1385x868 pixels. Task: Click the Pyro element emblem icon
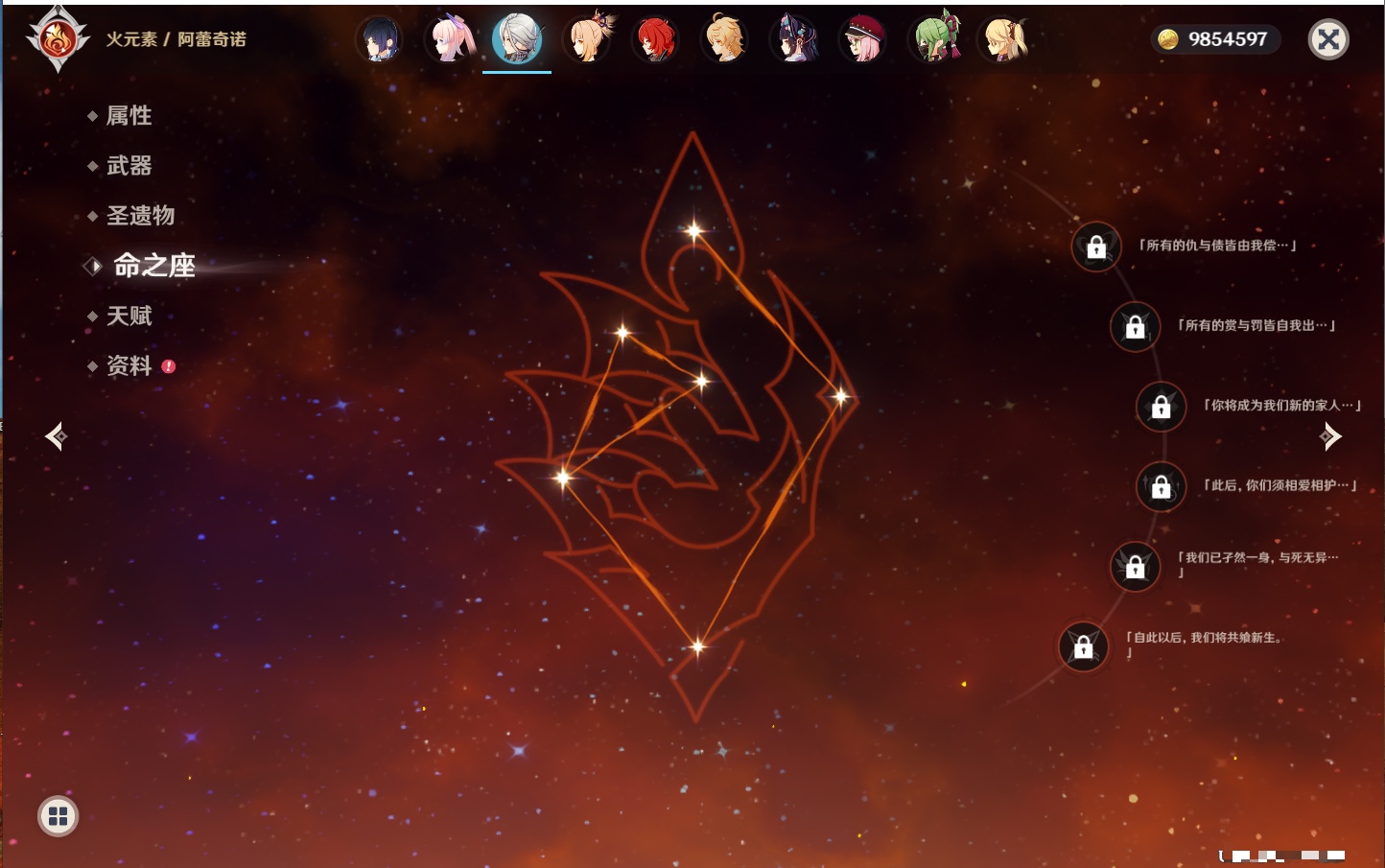point(58,39)
